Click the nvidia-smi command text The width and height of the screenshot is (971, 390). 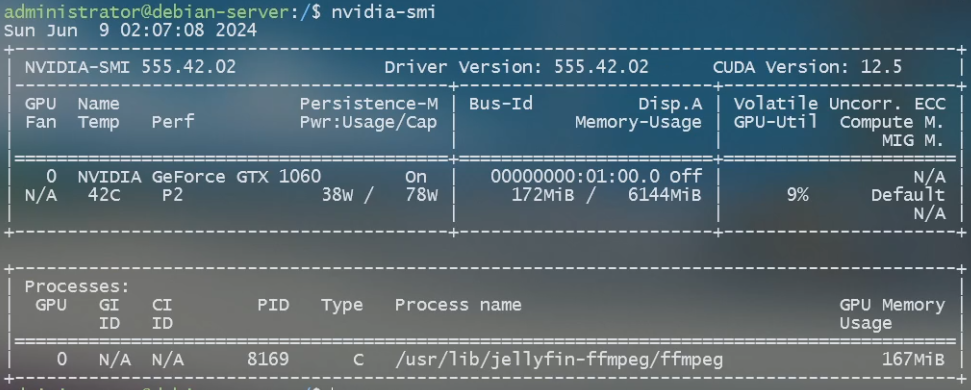pos(383,12)
